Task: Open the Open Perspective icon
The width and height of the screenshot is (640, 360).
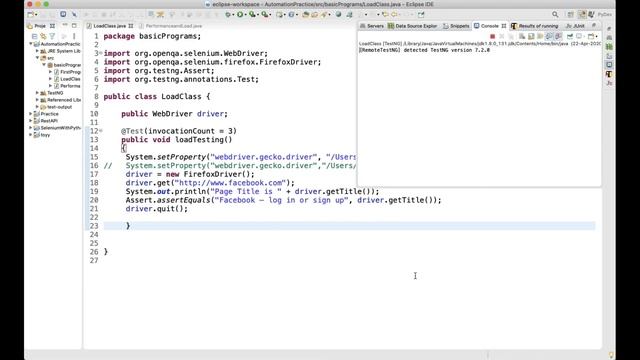Action: point(571,15)
